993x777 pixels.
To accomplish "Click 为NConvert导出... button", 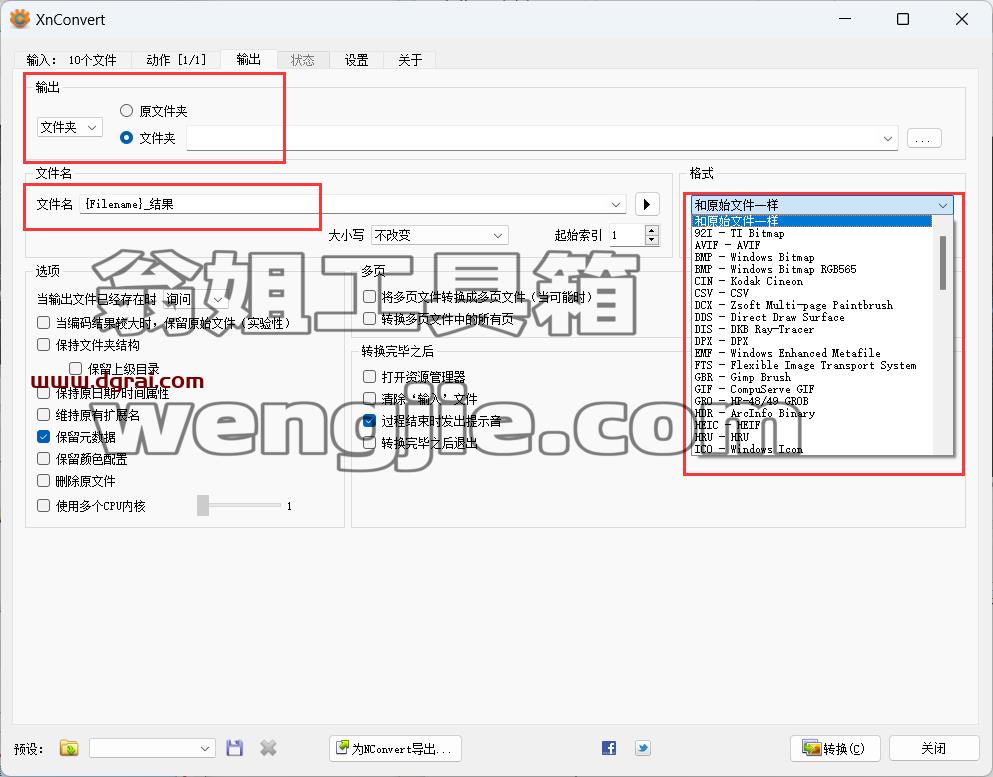I will 395,749.
